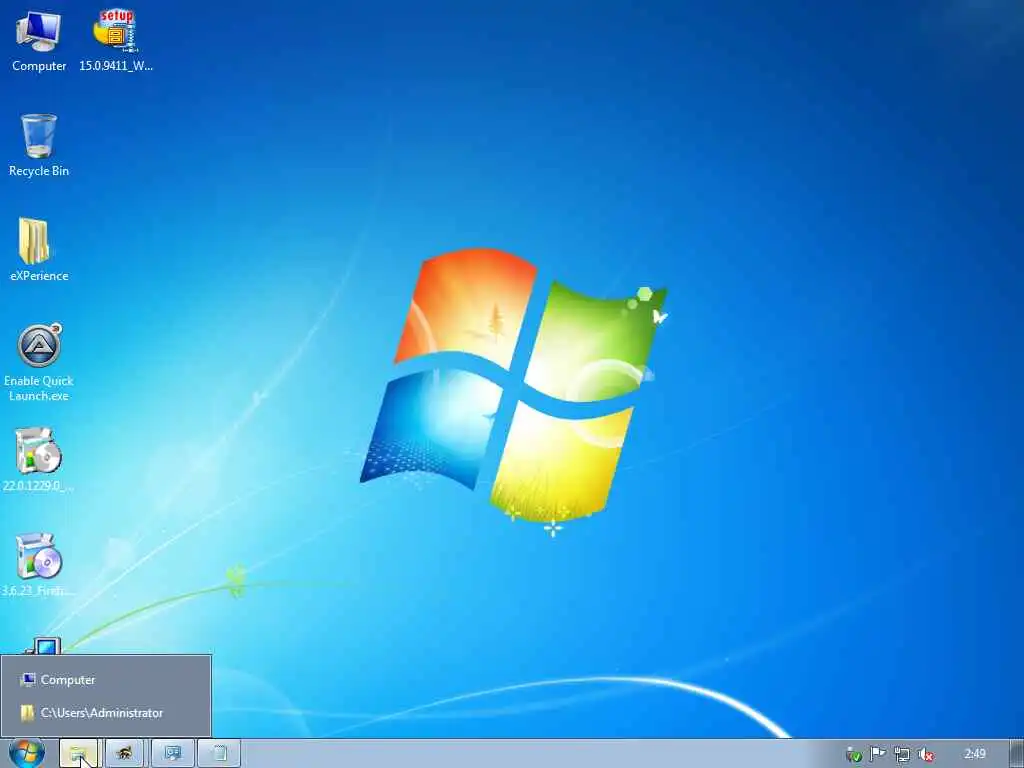Click the desktop-monitor taskbar icon
The height and width of the screenshot is (768, 1024).
(x=173, y=754)
